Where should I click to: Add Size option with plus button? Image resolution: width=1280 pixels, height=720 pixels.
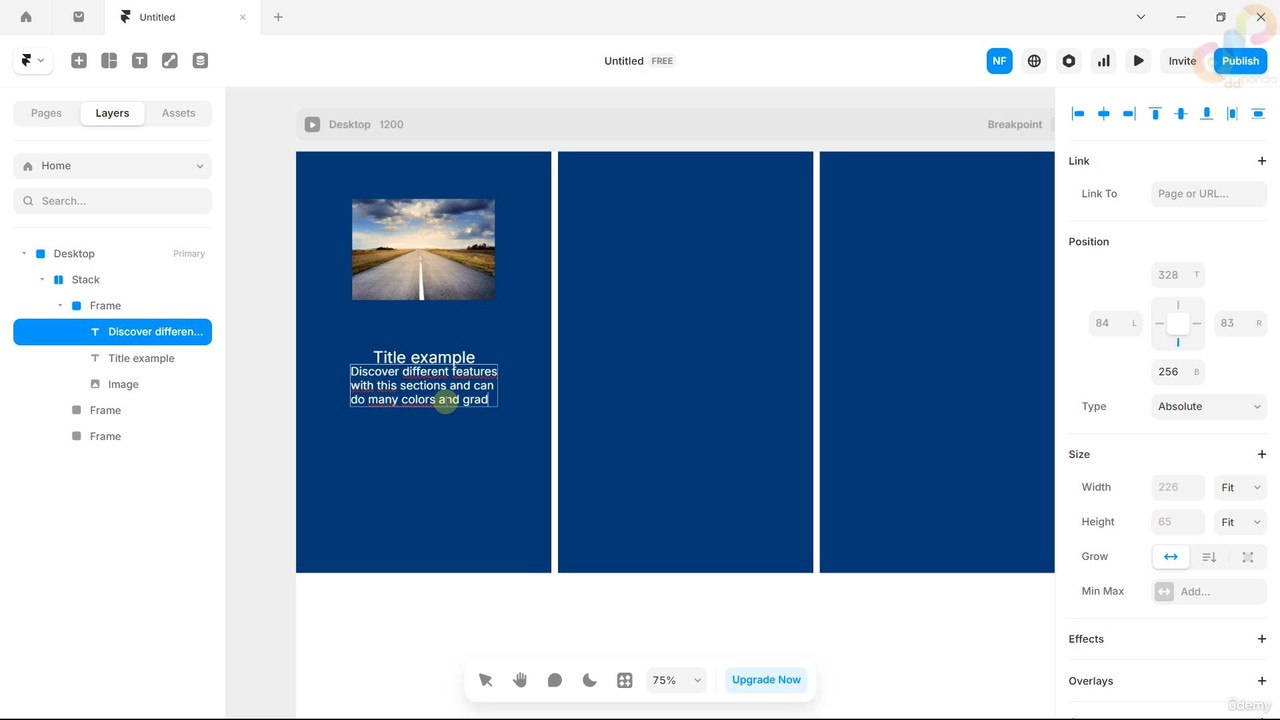[1262, 454]
